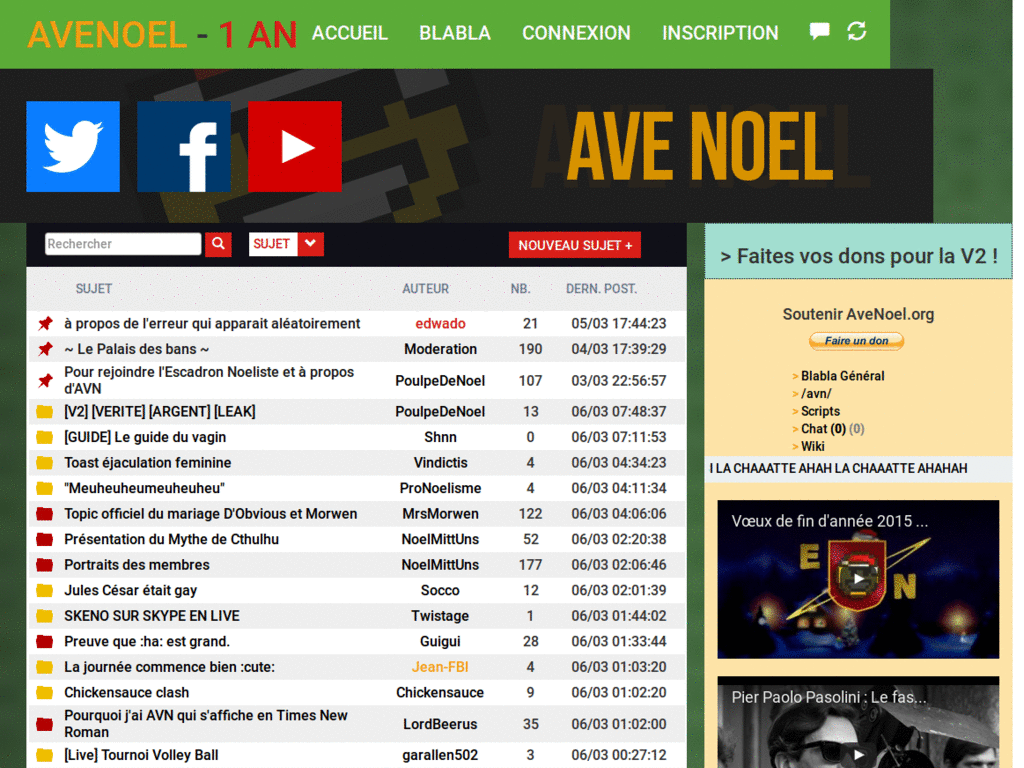The width and height of the screenshot is (1024, 768).
Task: Click the refresh sync icon in header
Action: (x=857, y=31)
